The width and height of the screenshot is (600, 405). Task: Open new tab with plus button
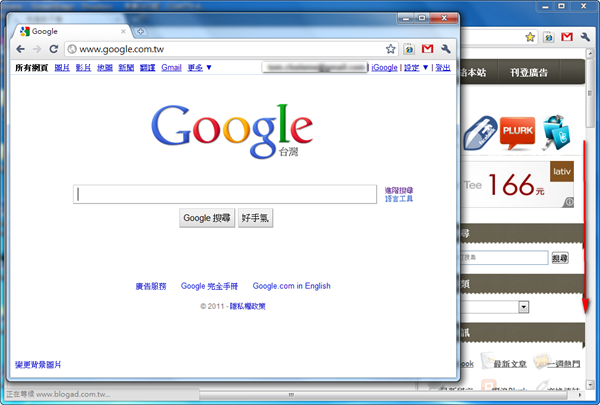(140, 31)
